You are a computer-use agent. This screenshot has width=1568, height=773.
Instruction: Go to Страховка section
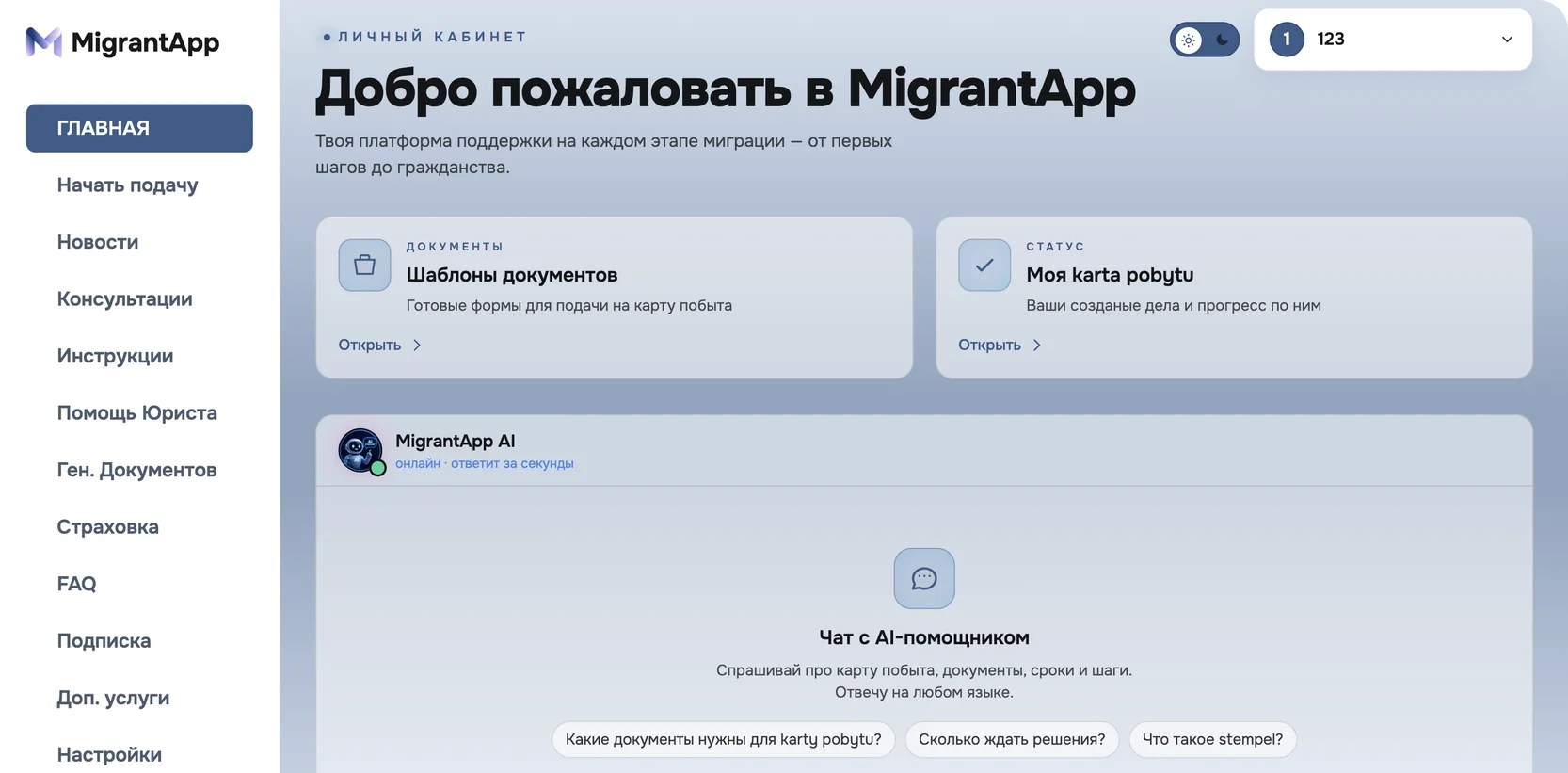click(x=107, y=527)
